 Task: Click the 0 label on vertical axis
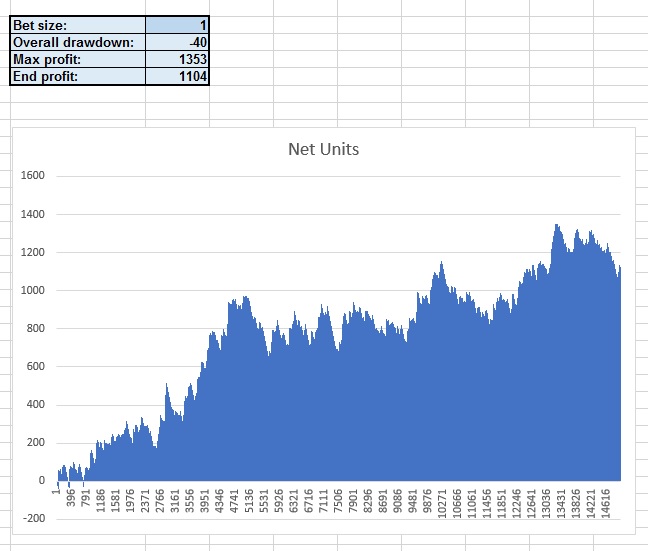41,481
